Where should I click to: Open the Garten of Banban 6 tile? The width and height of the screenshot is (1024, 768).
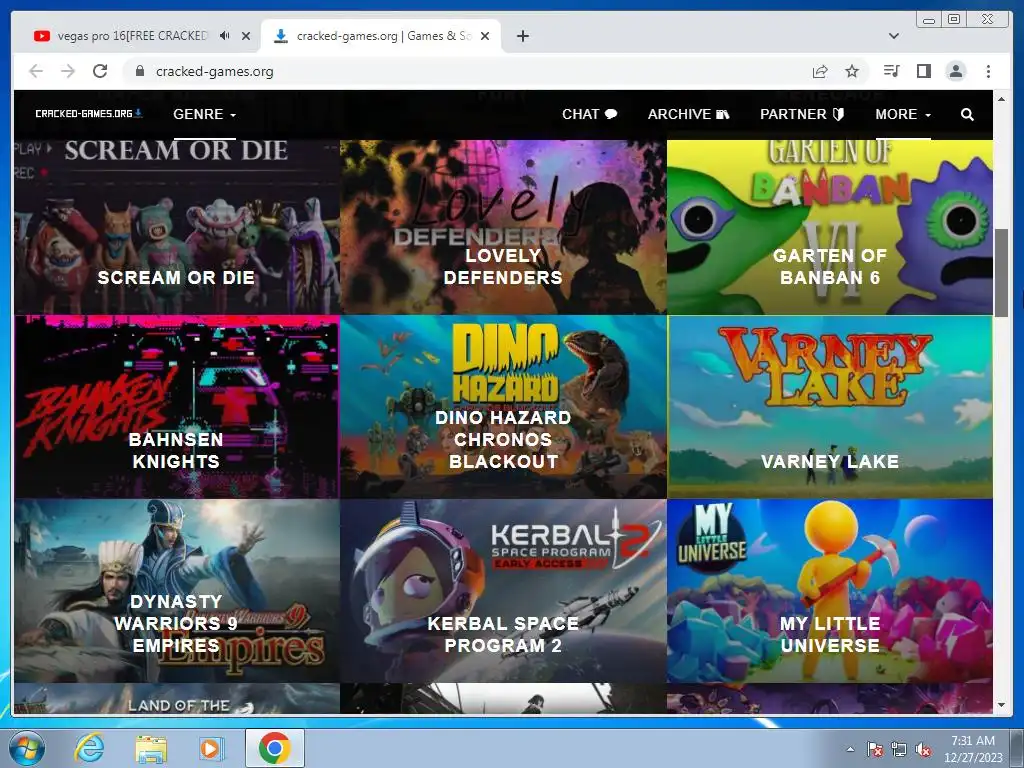829,227
